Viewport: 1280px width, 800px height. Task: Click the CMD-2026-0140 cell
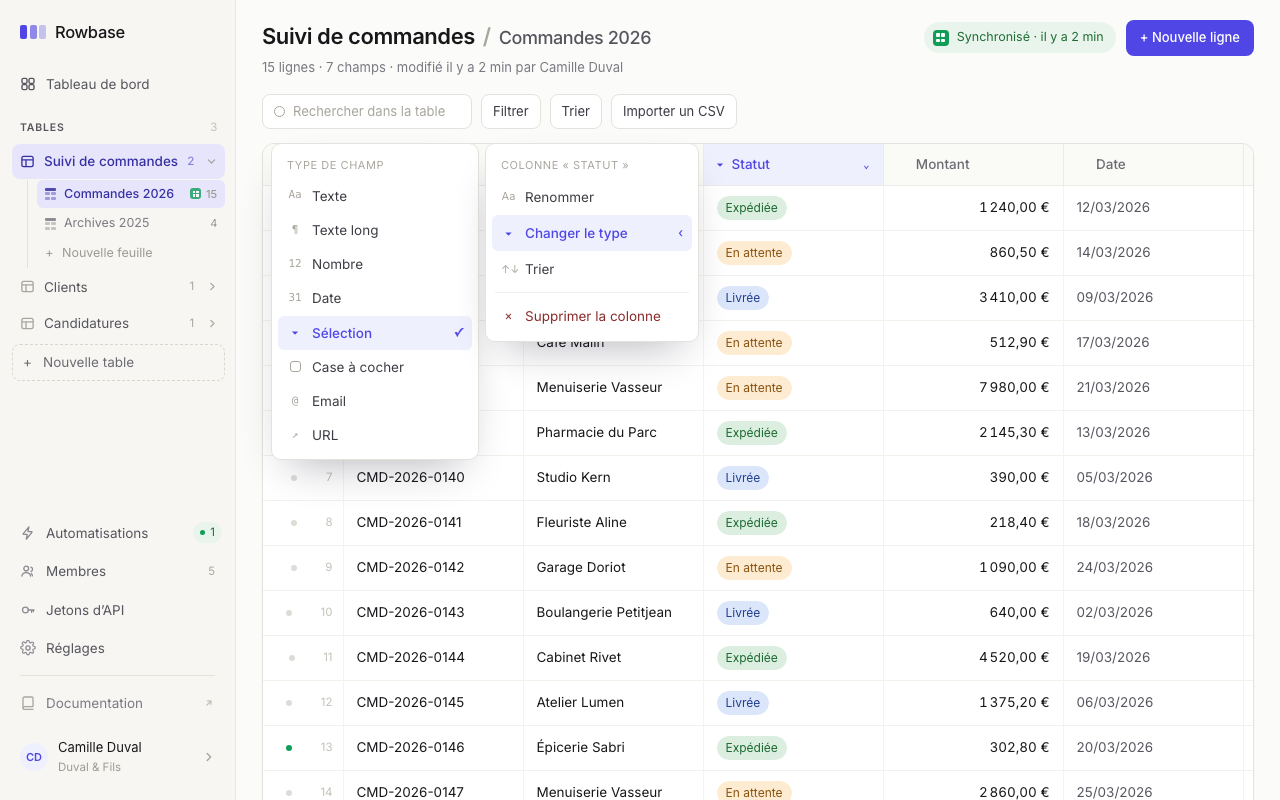[x=434, y=478]
